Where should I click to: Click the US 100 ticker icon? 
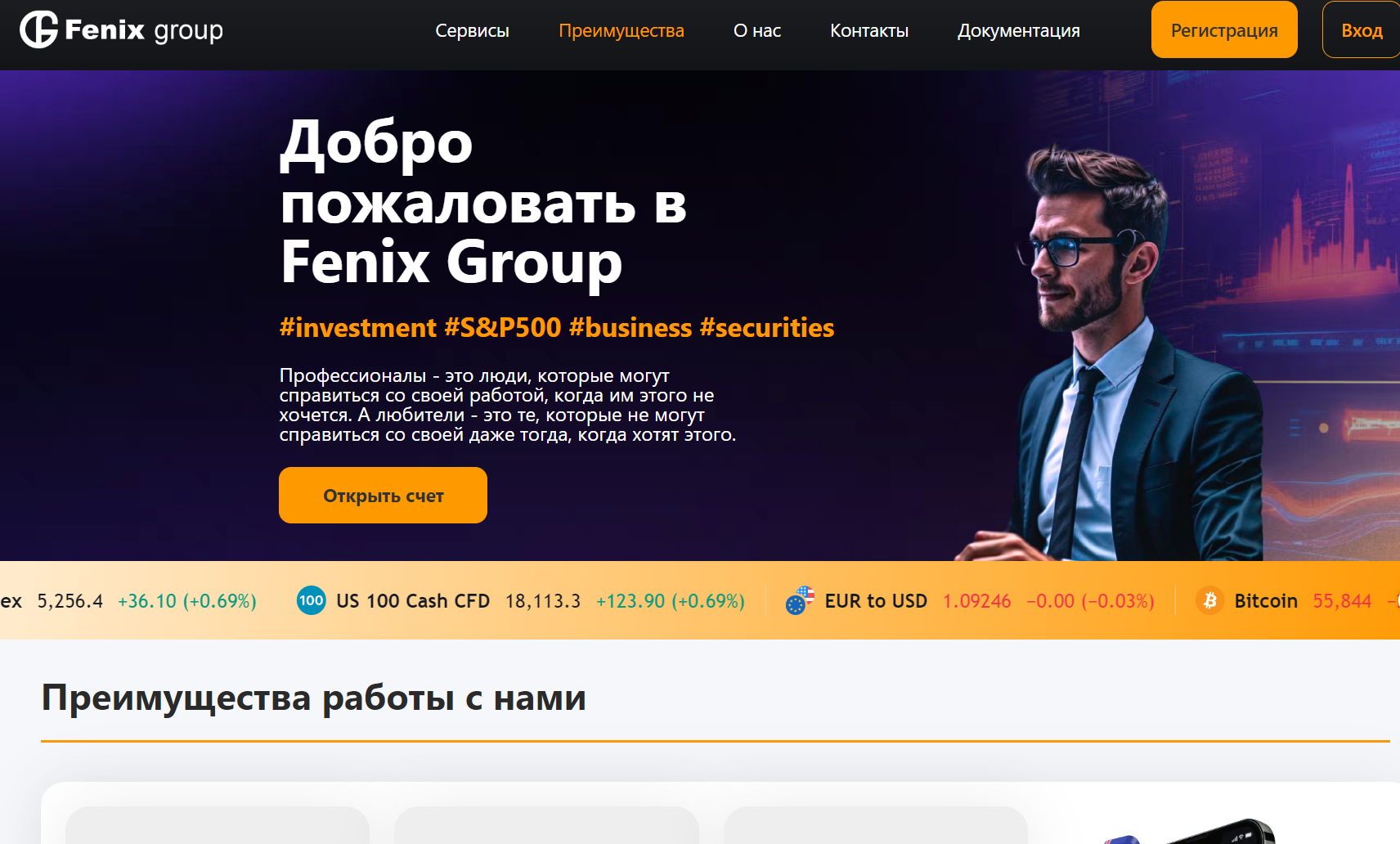coord(311,600)
